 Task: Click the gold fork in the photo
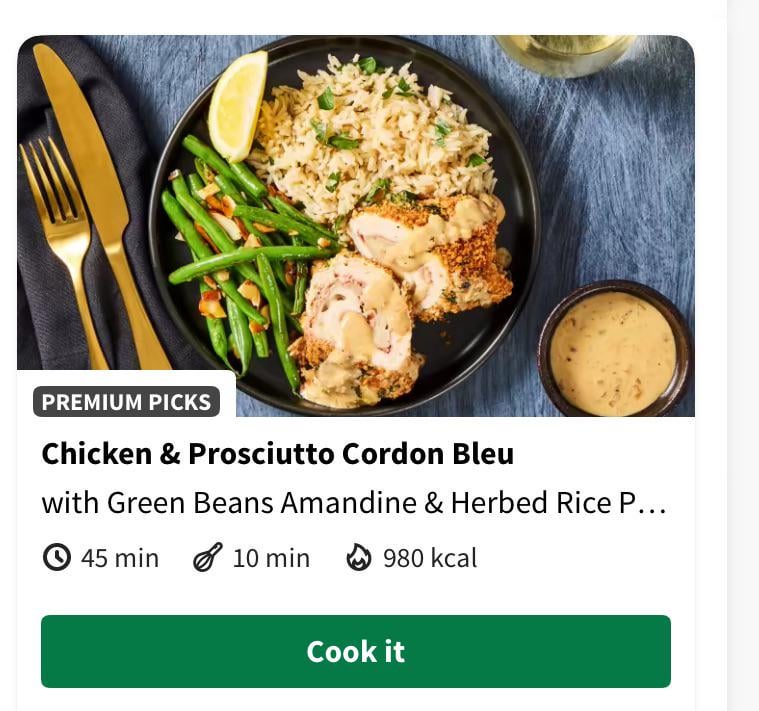[x=62, y=232]
